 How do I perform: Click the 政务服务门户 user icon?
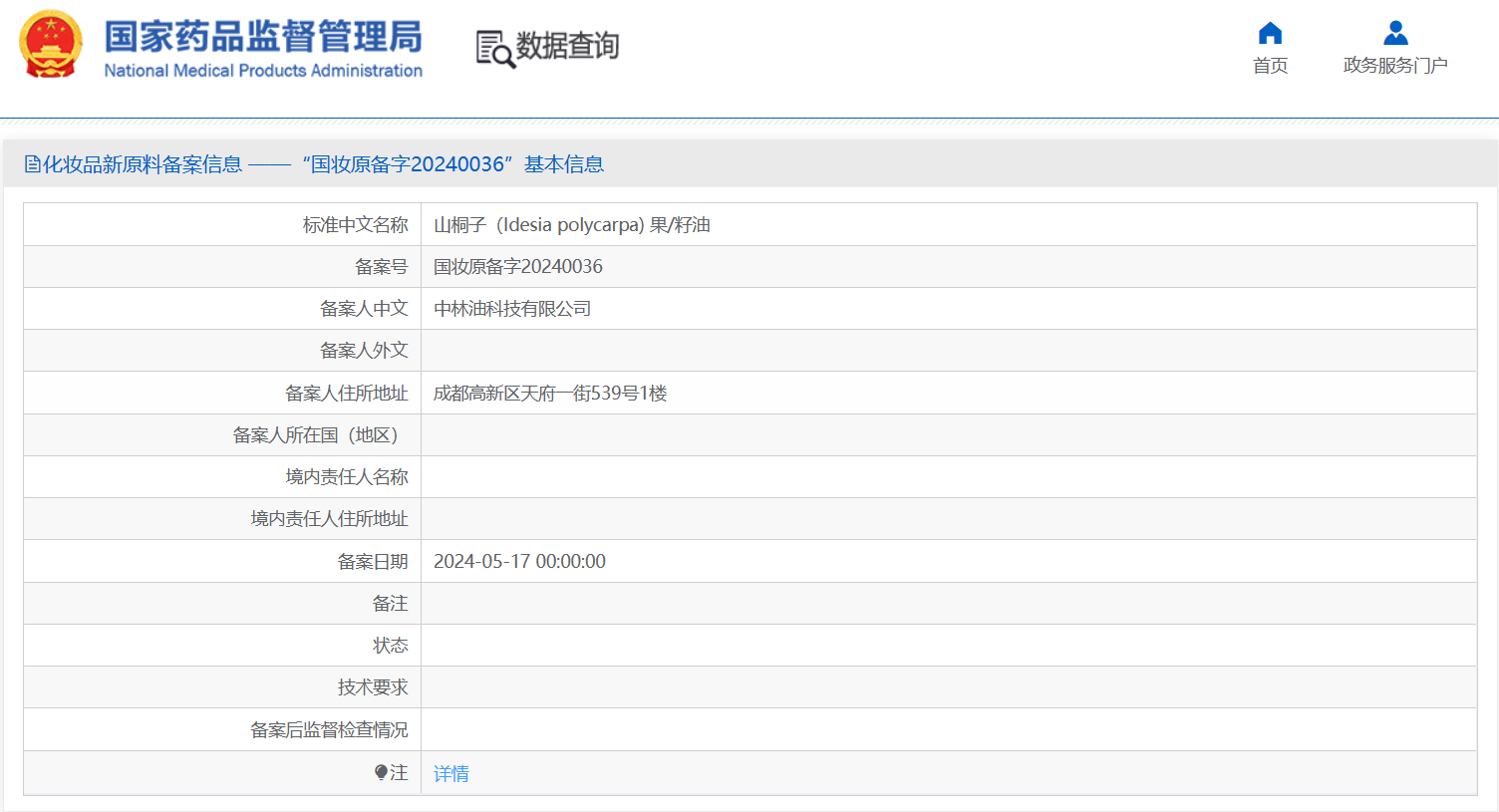coord(1395,33)
